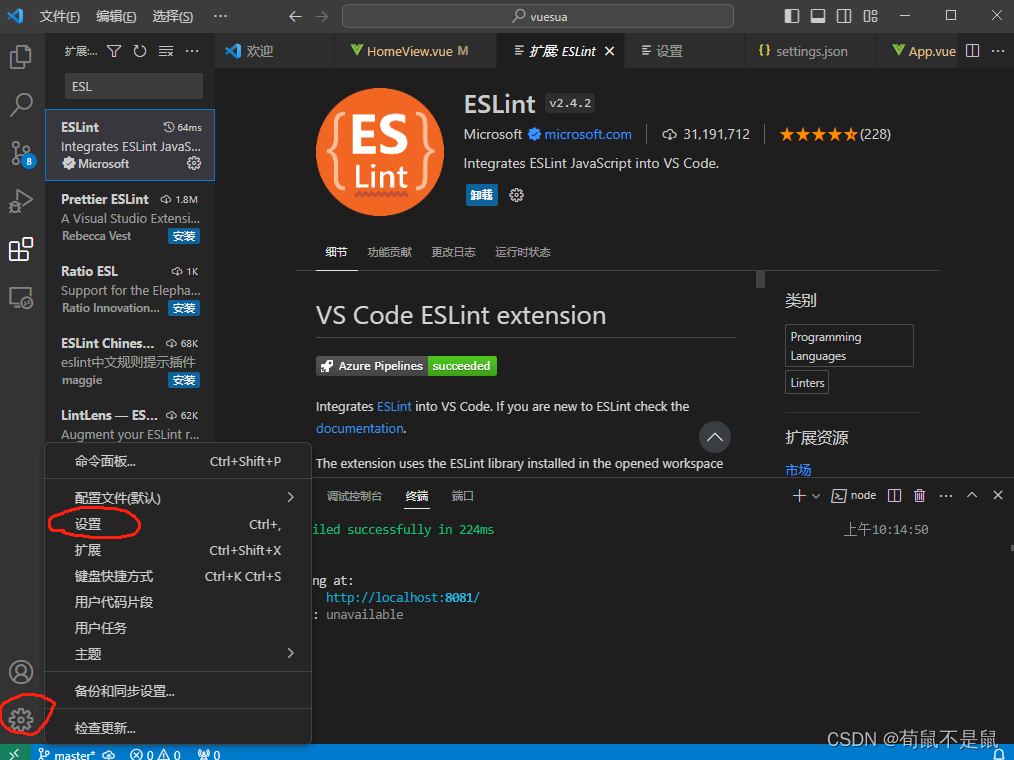Kill the terminal with the trash icon
This screenshot has width=1014, height=760.
point(919,494)
